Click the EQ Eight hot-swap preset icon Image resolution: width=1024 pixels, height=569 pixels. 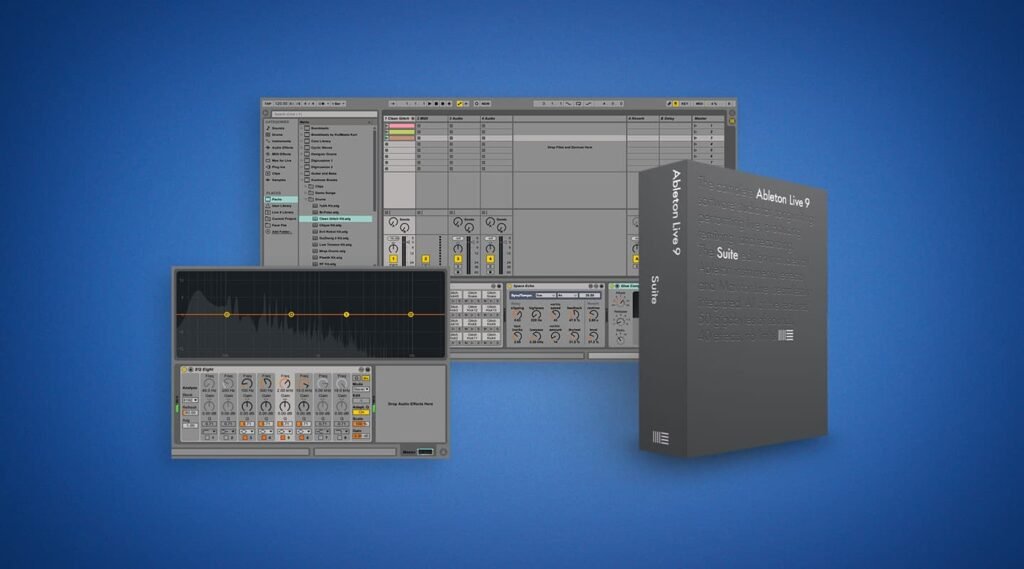point(361,370)
